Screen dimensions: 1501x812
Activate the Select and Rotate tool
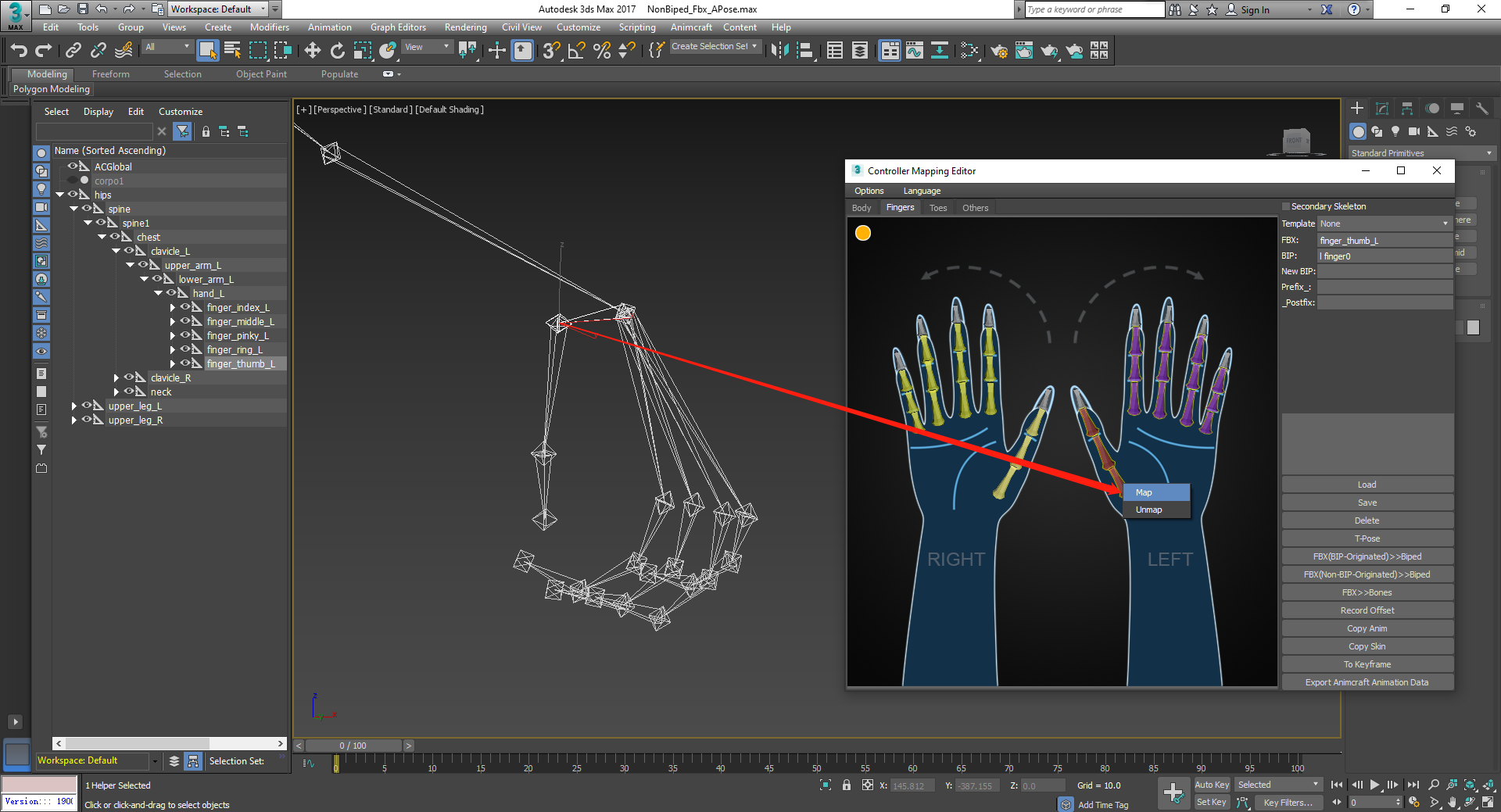point(338,51)
